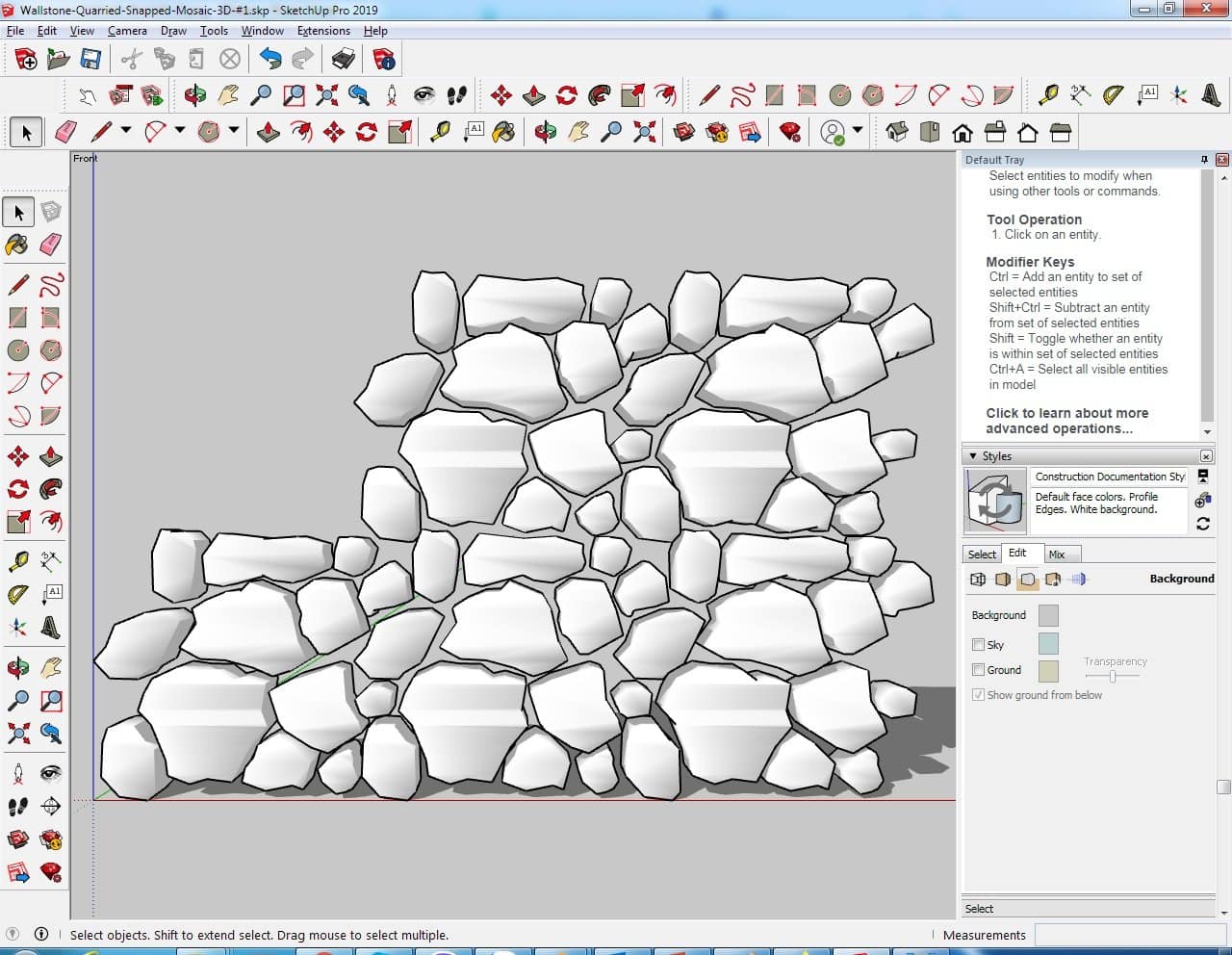Choose the Zoom Extents tool in left toolbar
This screenshot has height=955, width=1232.
[17, 734]
